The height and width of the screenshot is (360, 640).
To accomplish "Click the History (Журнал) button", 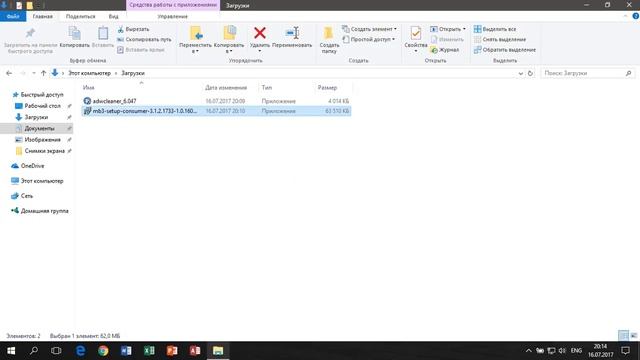I will tap(444, 50).
